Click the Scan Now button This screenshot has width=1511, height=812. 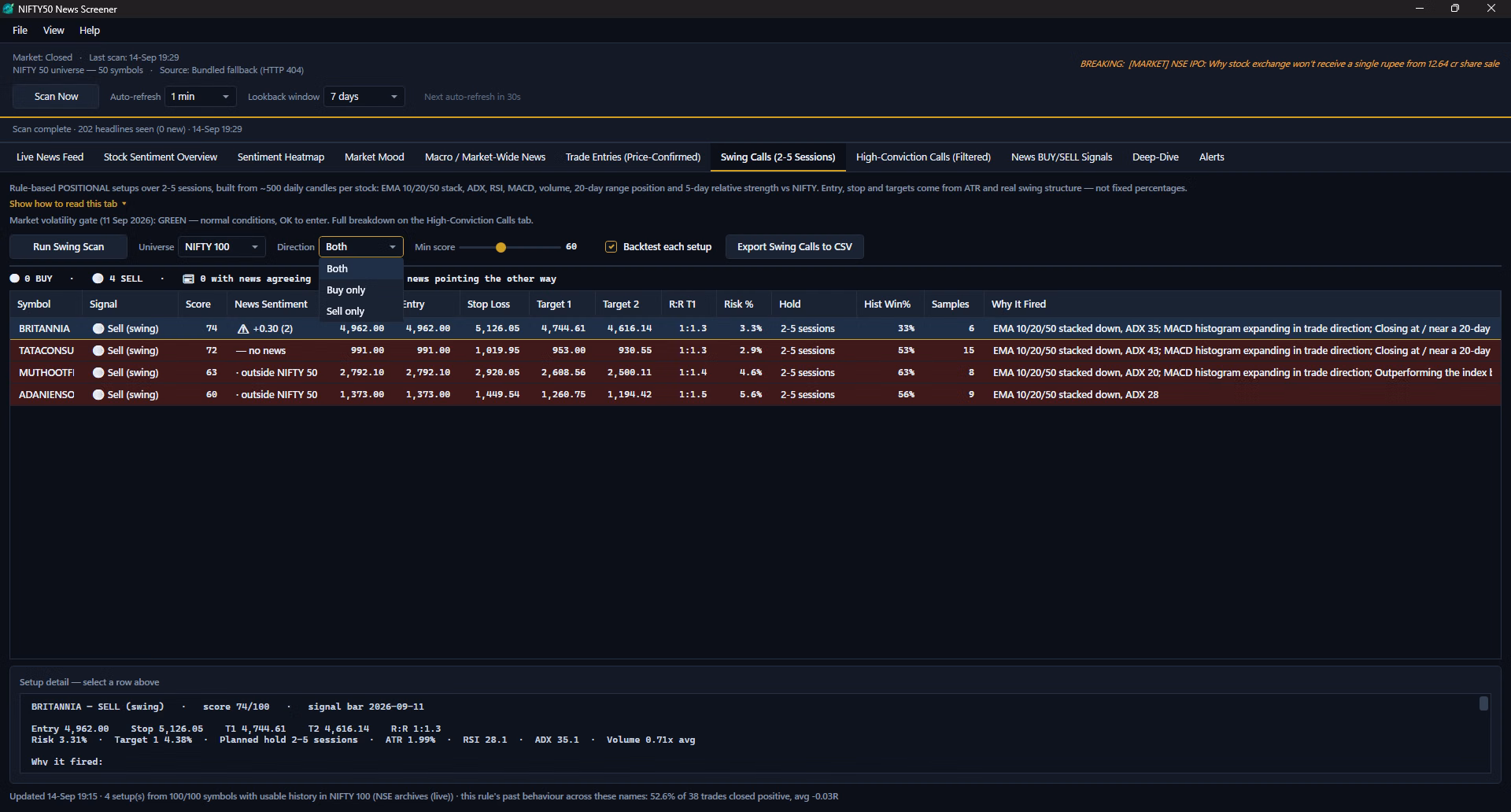click(x=56, y=97)
